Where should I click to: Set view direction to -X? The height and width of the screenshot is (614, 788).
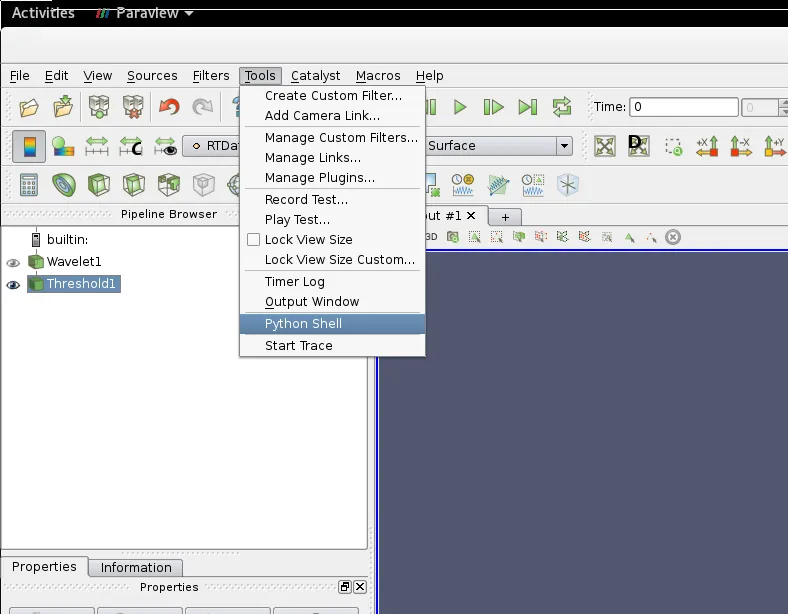coord(740,146)
